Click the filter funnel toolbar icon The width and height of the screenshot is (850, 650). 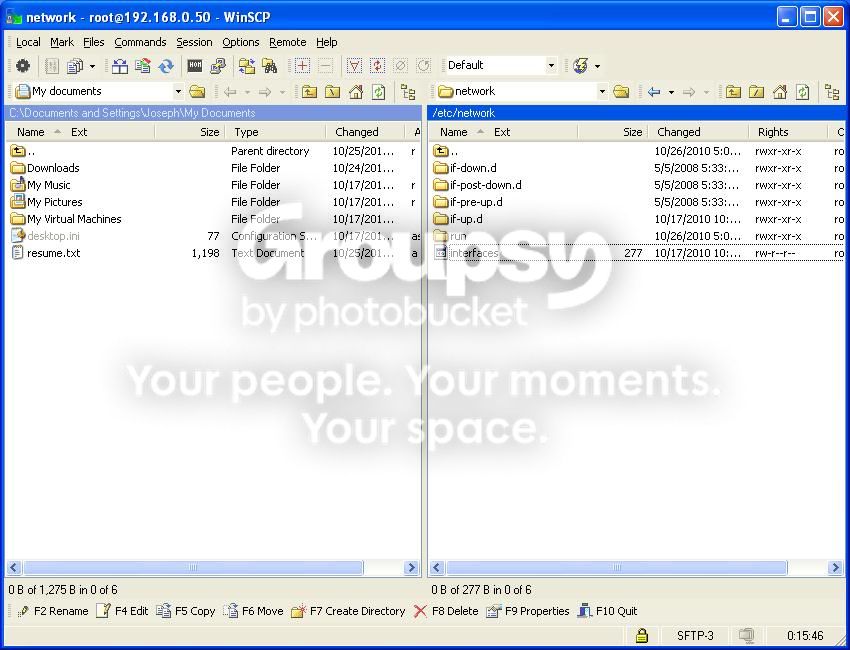pos(354,66)
